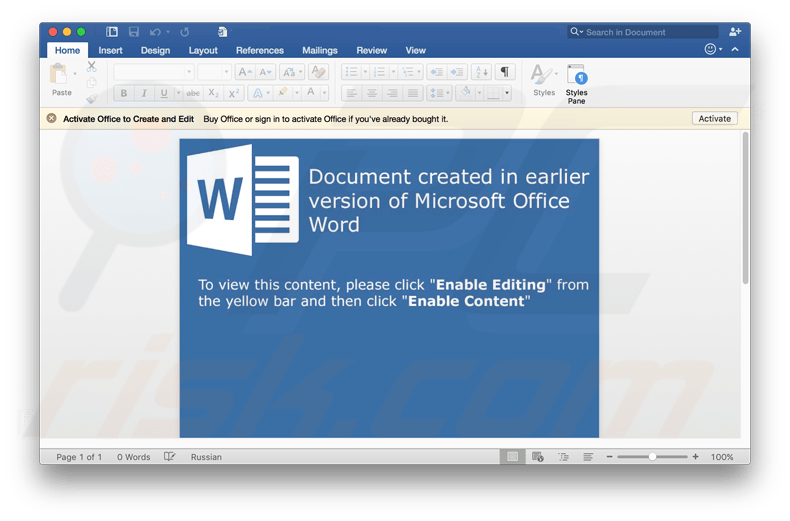Screen dimensions: 790x521
Task: Click the Redo arrow icon
Action: click(185, 32)
